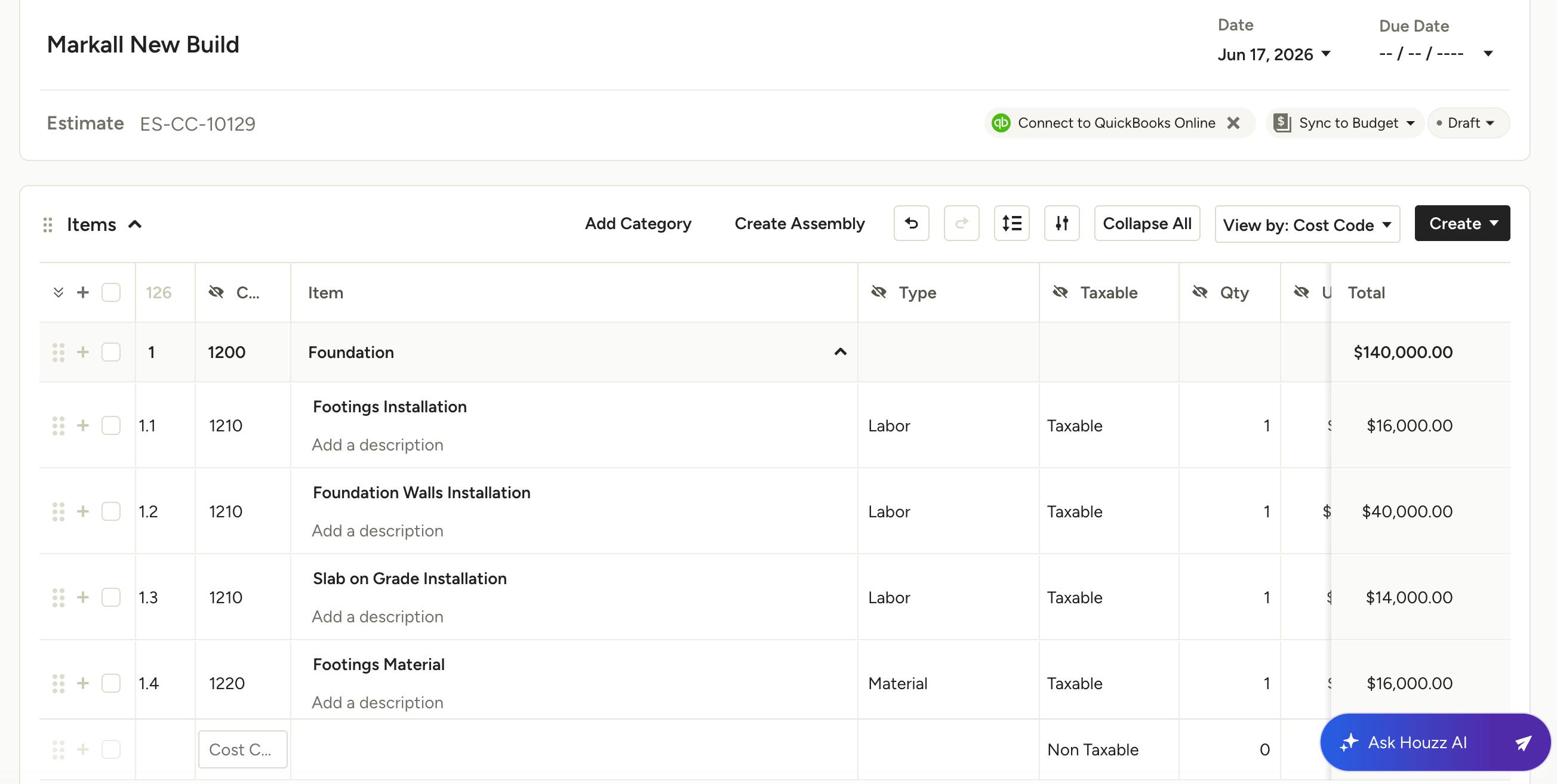Click plus icon on Foundation Walls Installation row

[x=83, y=511]
